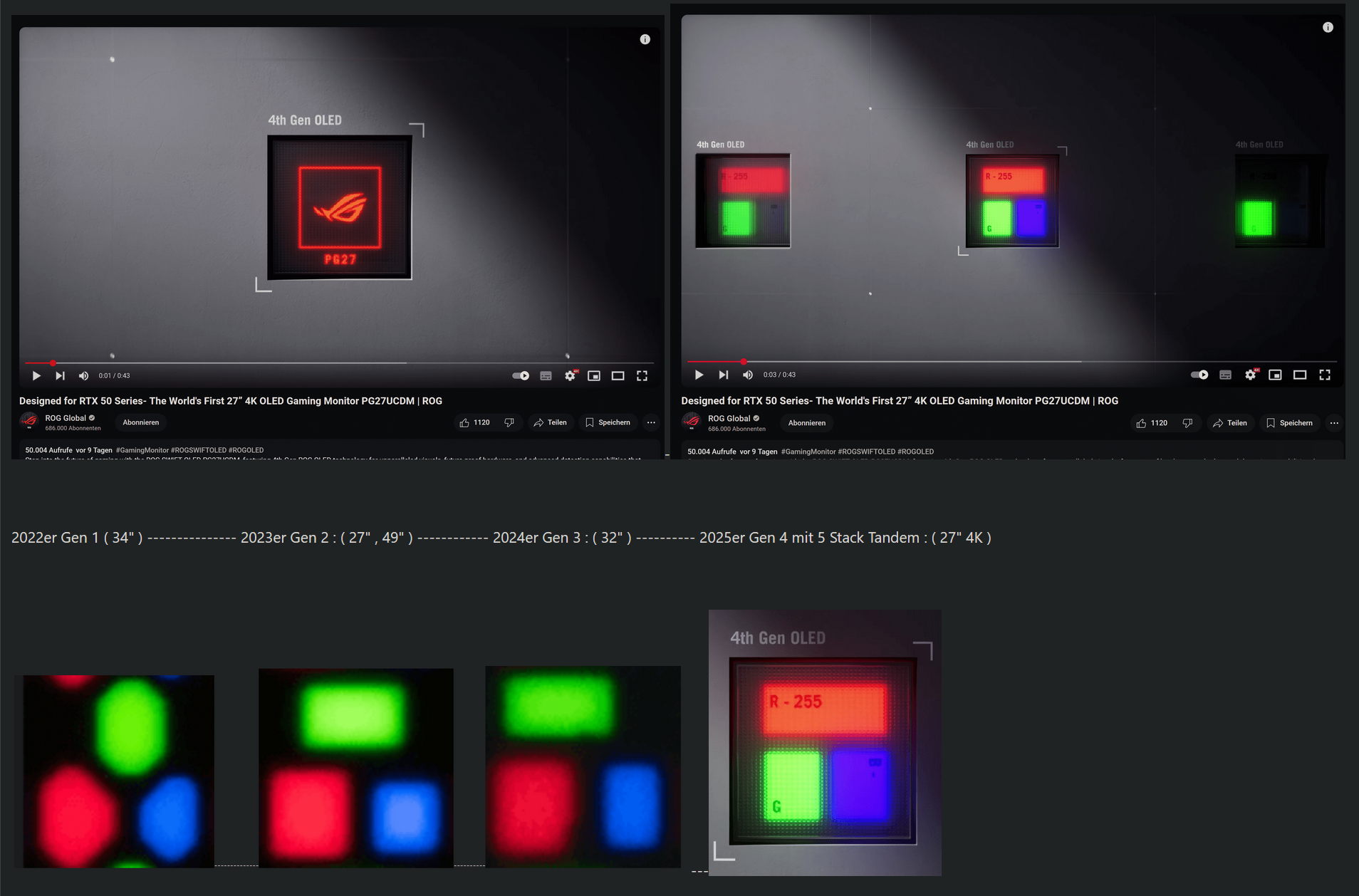Toggle autoplay on the left video player
This screenshot has width=1359, height=896.
pyautogui.click(x=521, y=375)
